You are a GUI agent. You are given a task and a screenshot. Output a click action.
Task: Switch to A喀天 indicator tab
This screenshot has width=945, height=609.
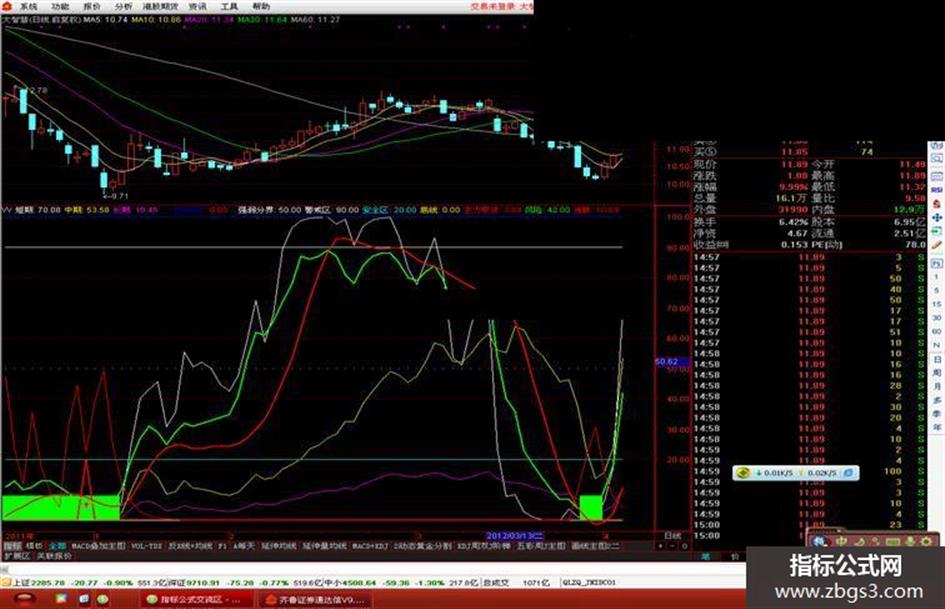point(243,546)
